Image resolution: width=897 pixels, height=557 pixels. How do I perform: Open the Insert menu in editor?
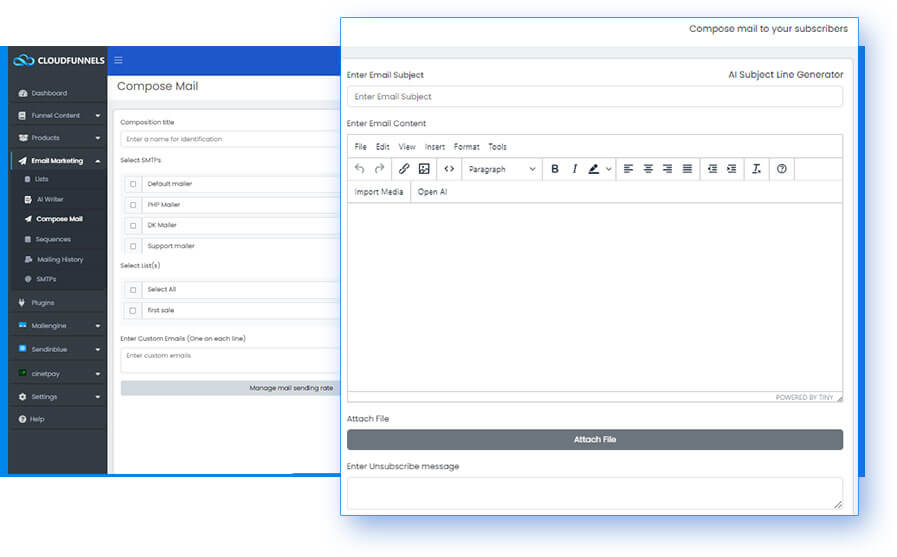coord(435,147)
